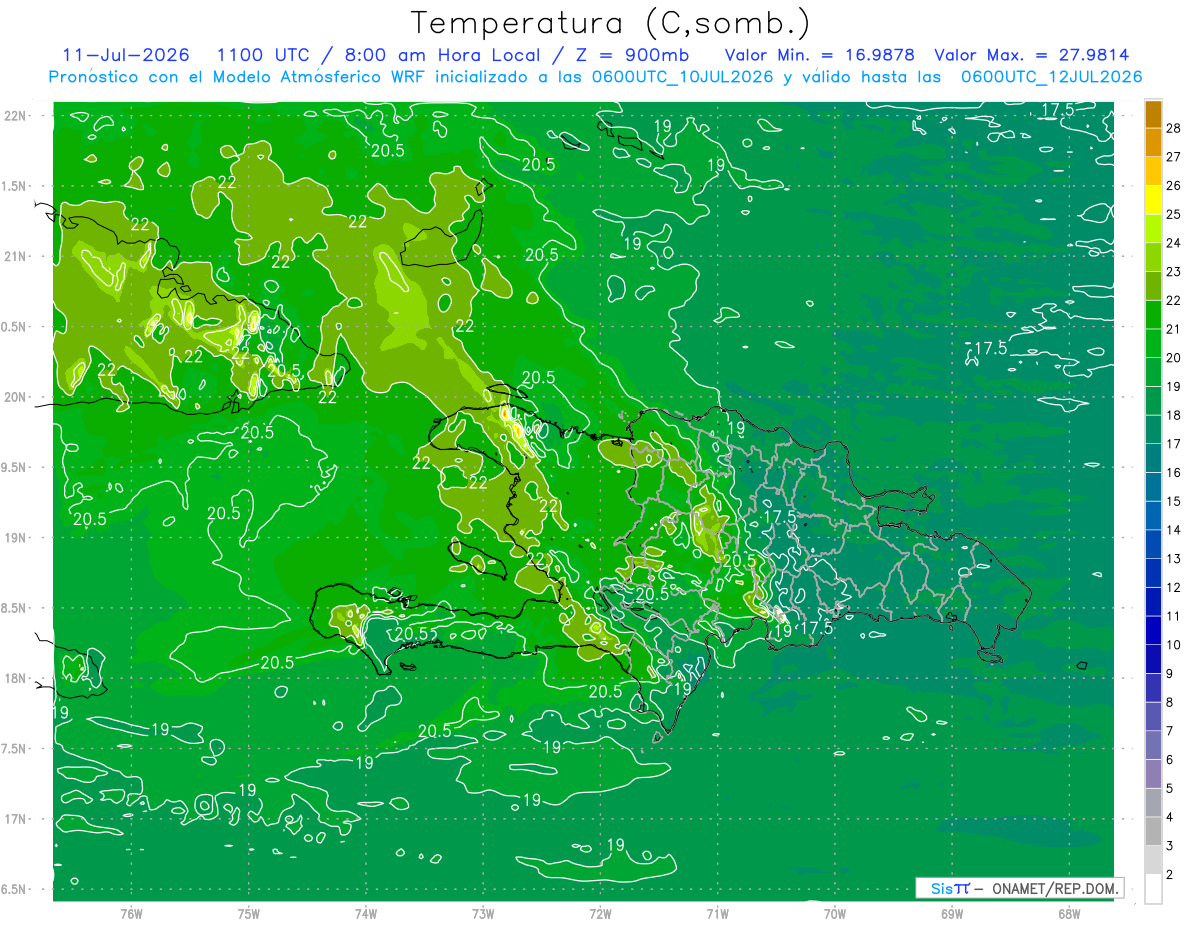Click the white swatch below legend label 2
Image resolution: width=1200 pixels, height=927 pixels.
point(1153,888)
